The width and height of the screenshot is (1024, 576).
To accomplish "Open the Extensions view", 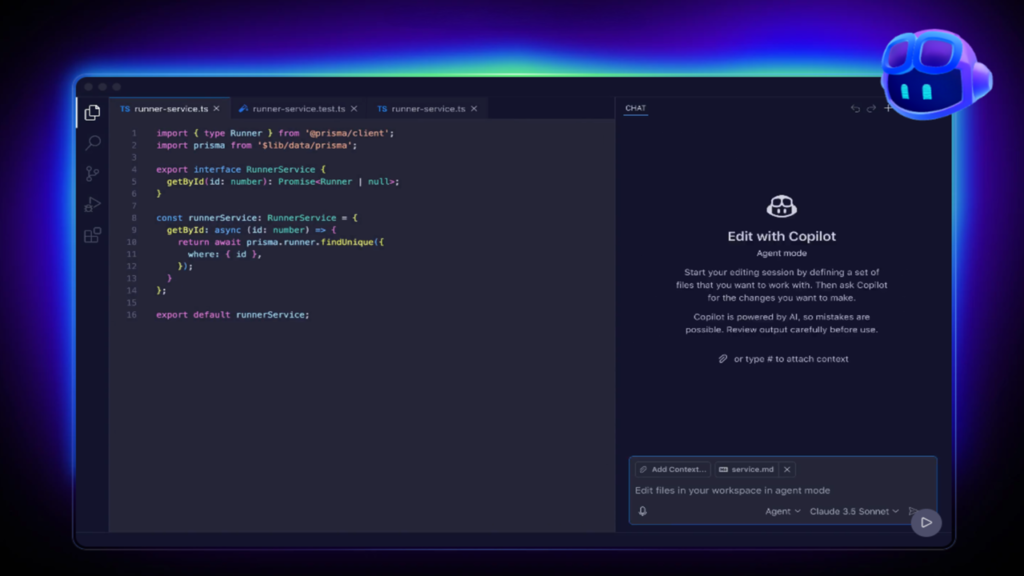I will (93, 236).
